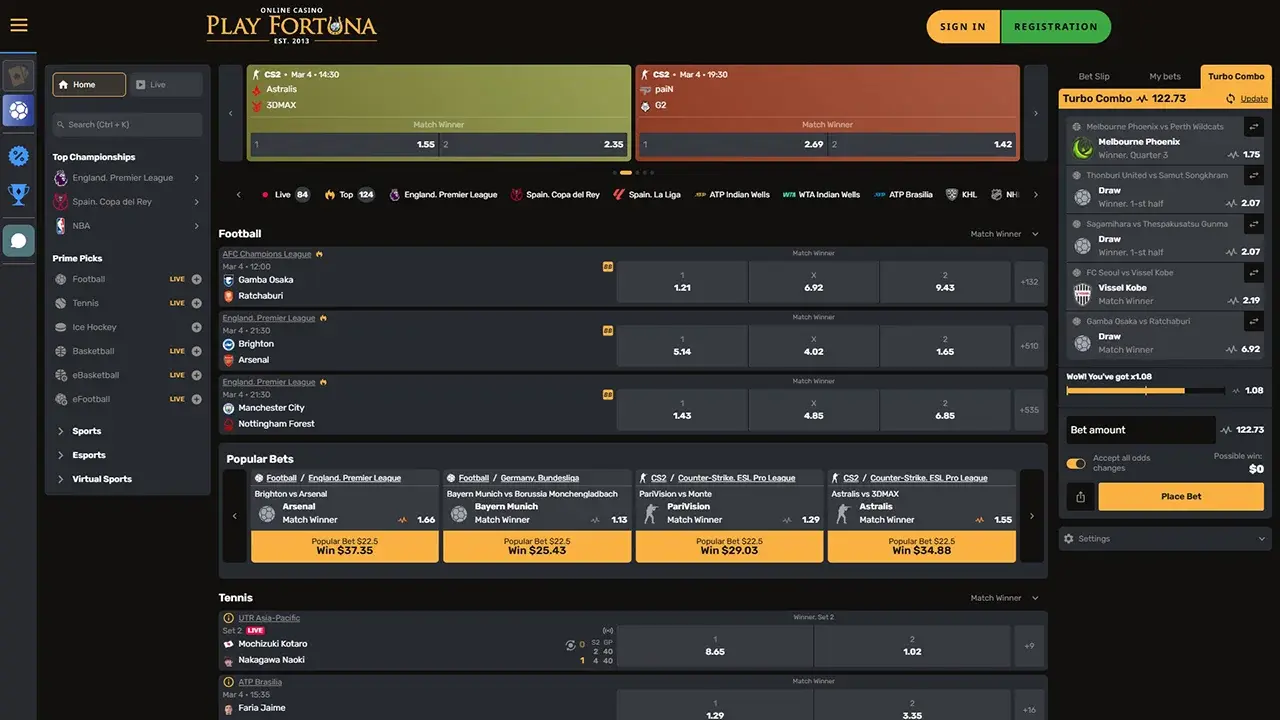Image resolution: width=1280 pixels, height=720 pixels.
Task: Open the AFC Champions League link
Action: tap(267, 254)
